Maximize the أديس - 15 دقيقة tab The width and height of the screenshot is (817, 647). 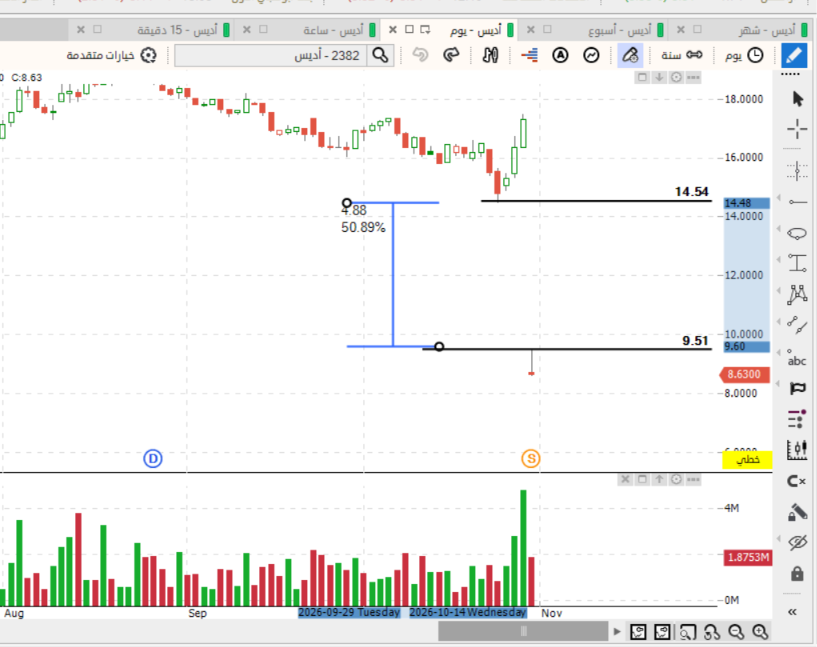coord(97,29)
